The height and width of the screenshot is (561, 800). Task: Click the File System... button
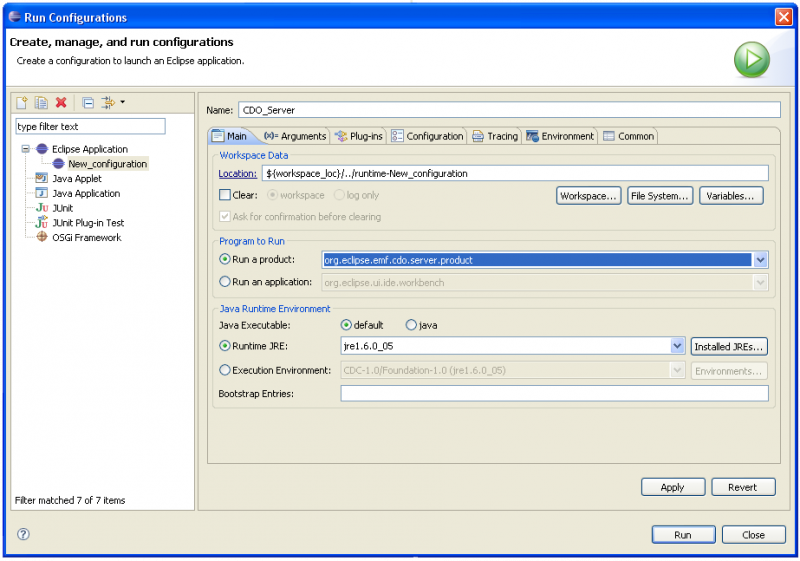tap(660, 196)
